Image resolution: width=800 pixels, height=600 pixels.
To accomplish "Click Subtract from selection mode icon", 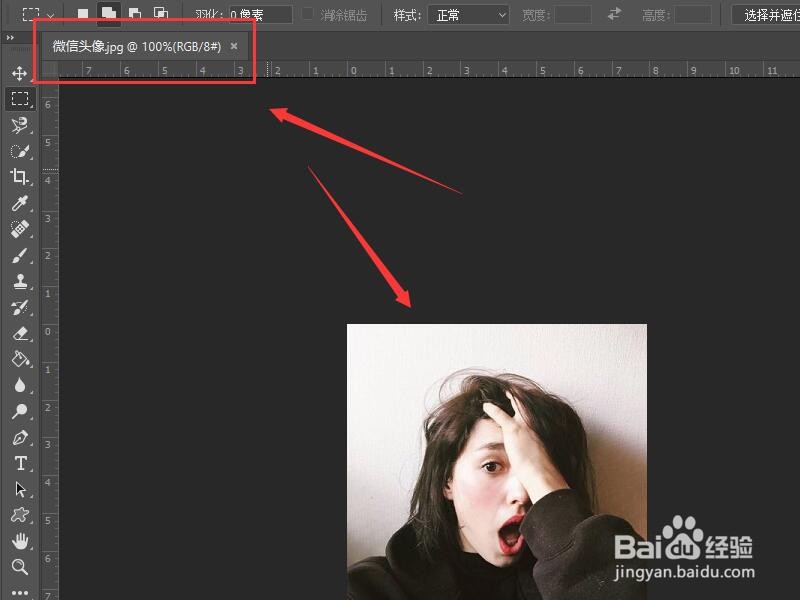I will click(135, 14).
